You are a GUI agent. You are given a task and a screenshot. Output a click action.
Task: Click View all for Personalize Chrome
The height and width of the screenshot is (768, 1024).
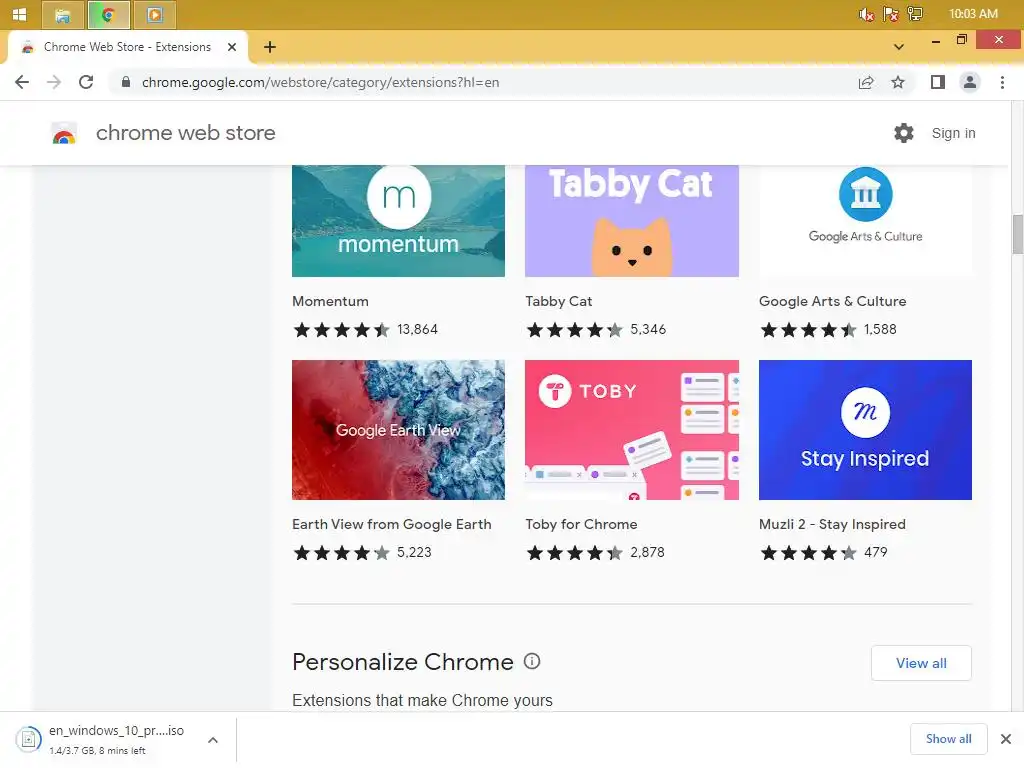click(x=921, y=663)
